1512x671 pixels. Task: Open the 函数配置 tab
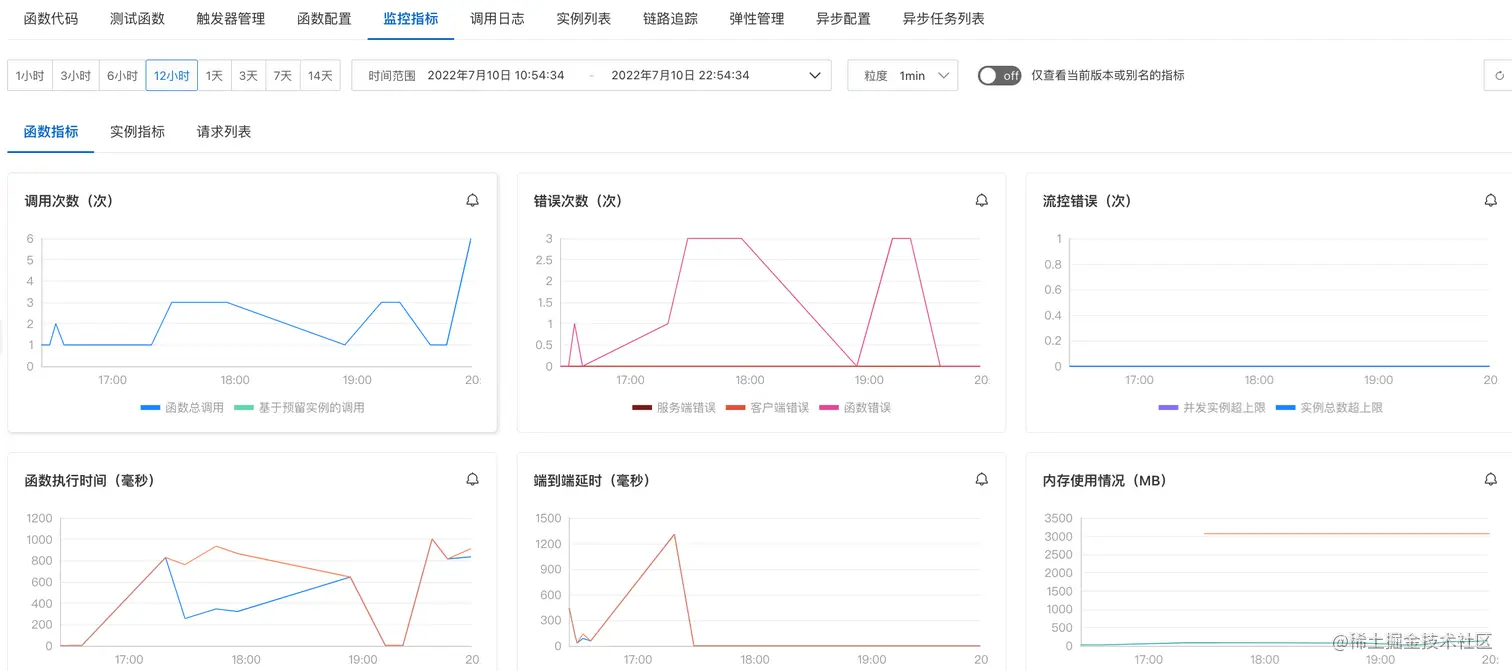point(324,19)
